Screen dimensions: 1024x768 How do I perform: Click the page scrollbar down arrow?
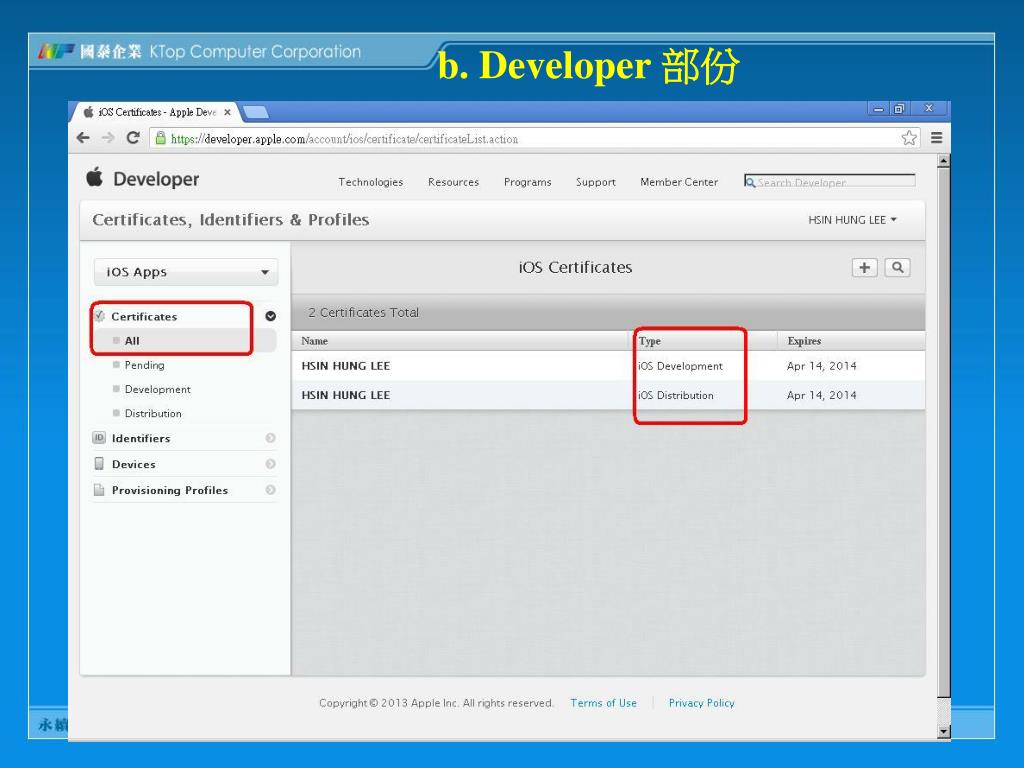coord(943,731)
